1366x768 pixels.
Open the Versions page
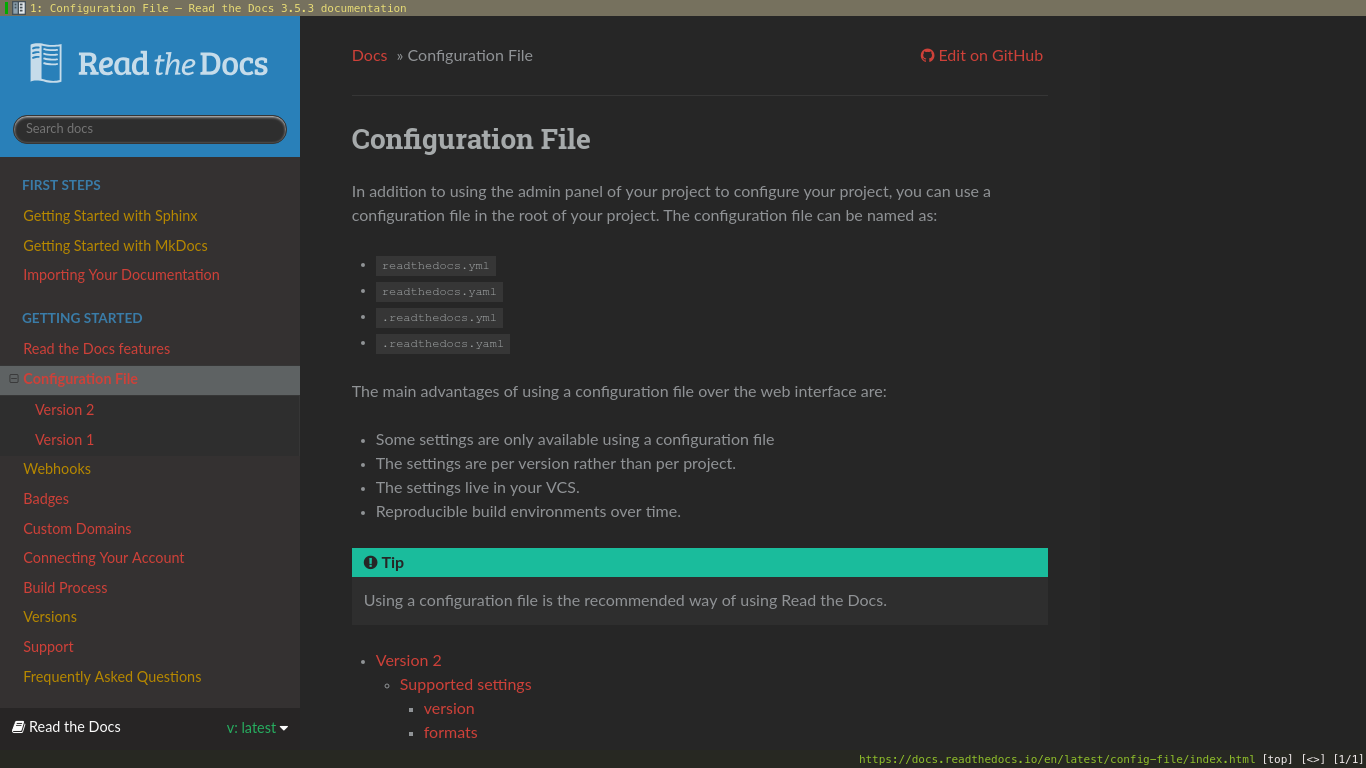point(50,617)
